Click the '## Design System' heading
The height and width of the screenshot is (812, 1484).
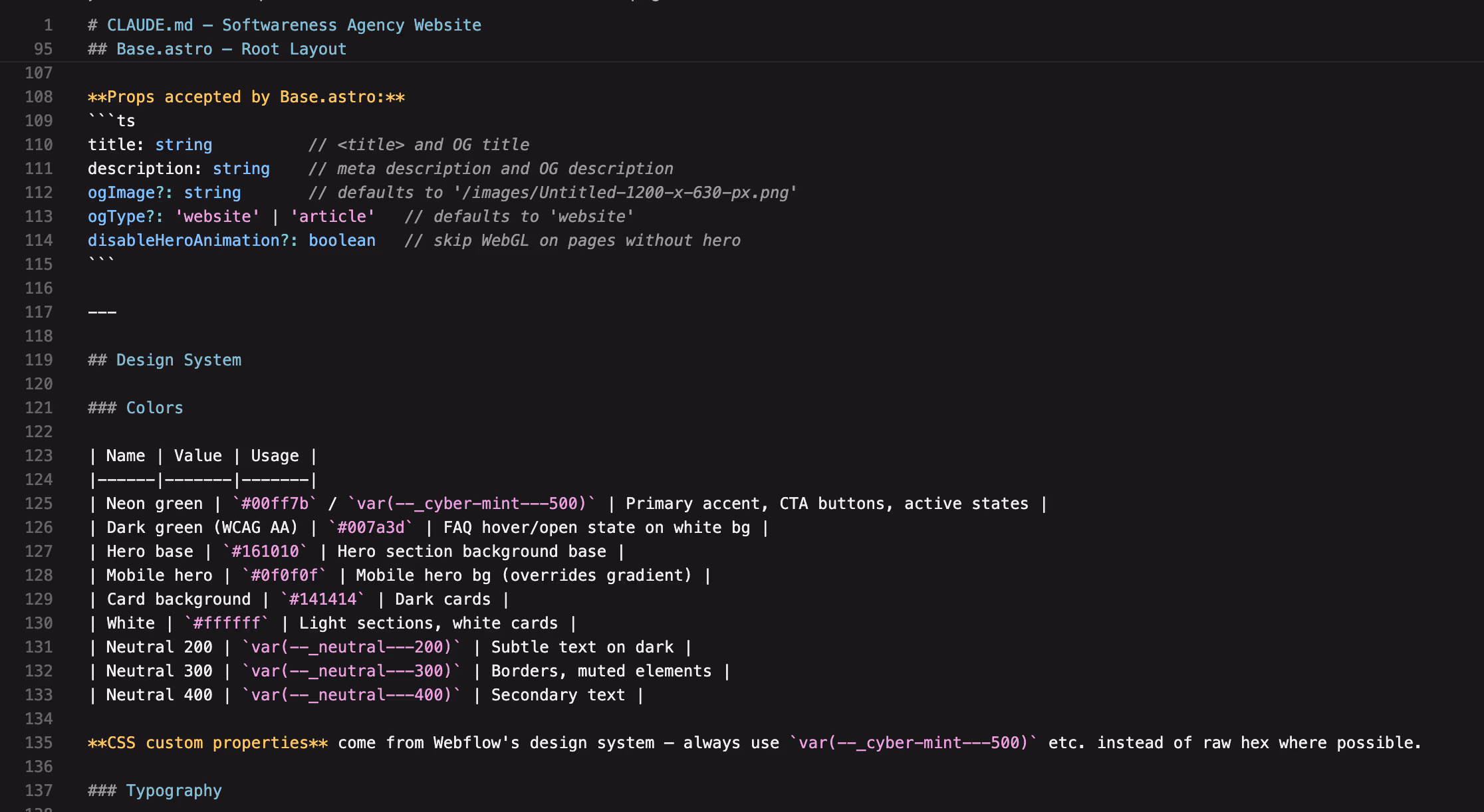[x=165, y=360]
